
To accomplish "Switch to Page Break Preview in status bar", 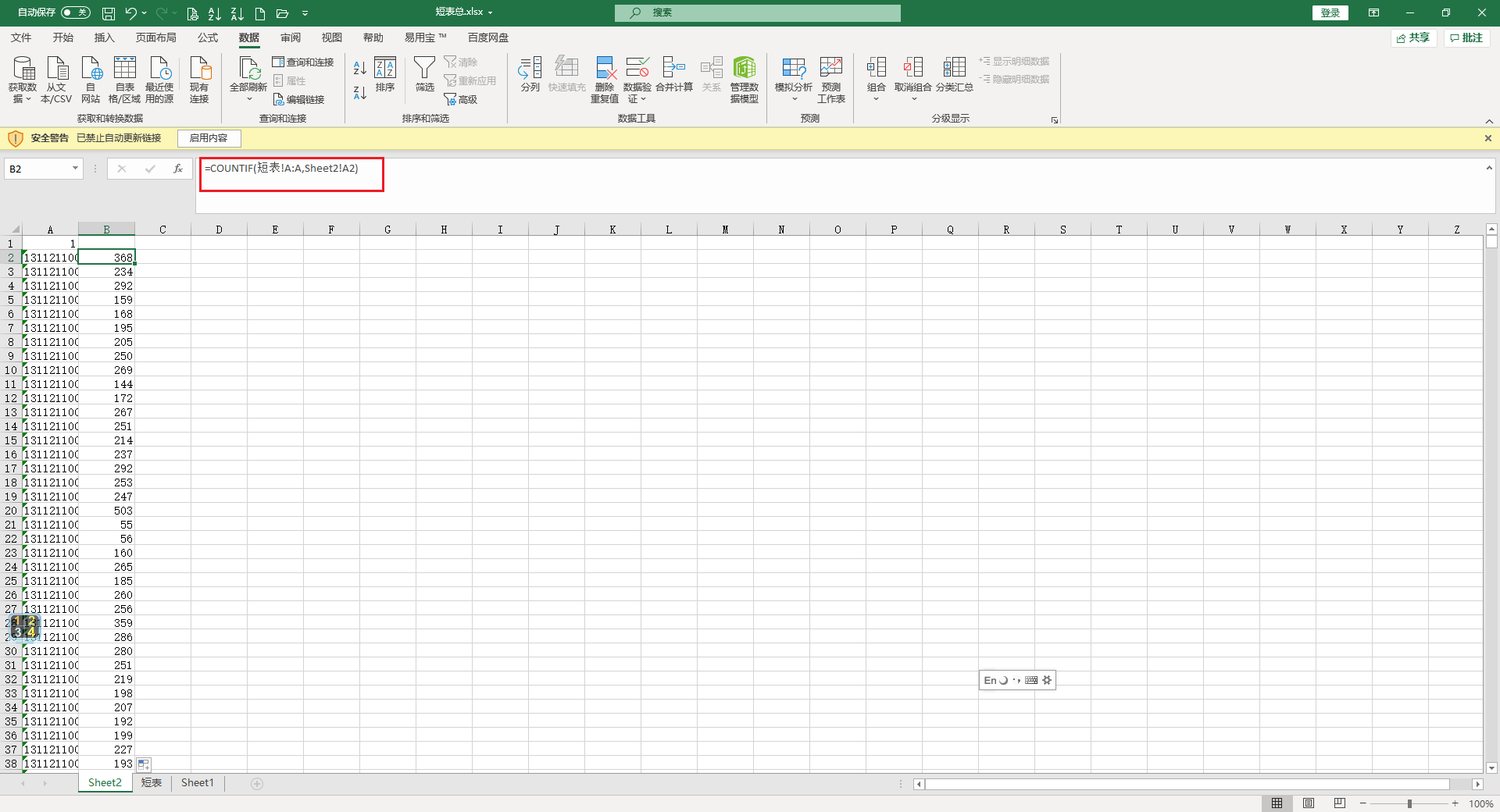I will [1340, 803].
